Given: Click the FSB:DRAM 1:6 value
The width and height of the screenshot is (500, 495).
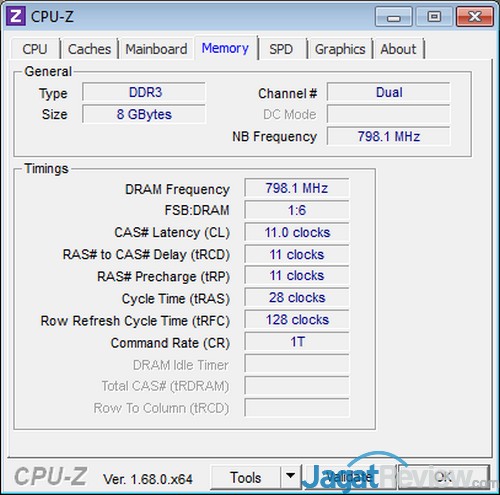Looking at the screenshot, I should point(297,210).
